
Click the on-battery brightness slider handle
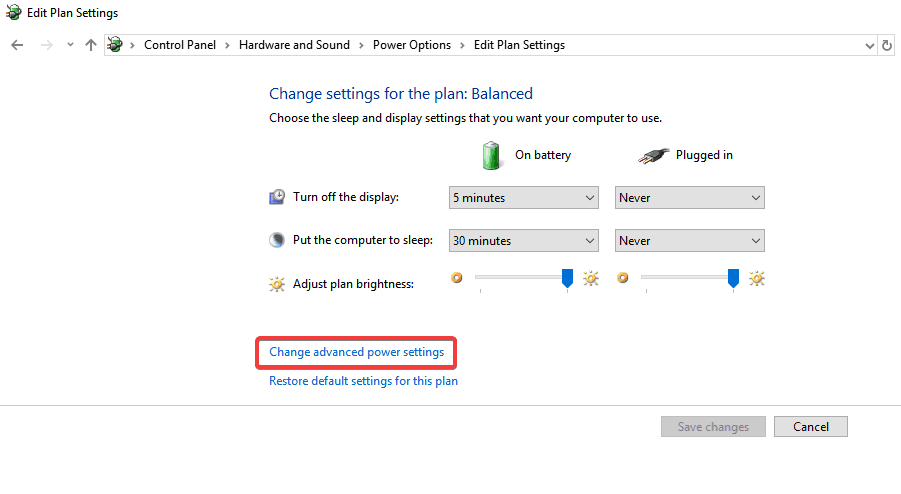tap(568, 277)
